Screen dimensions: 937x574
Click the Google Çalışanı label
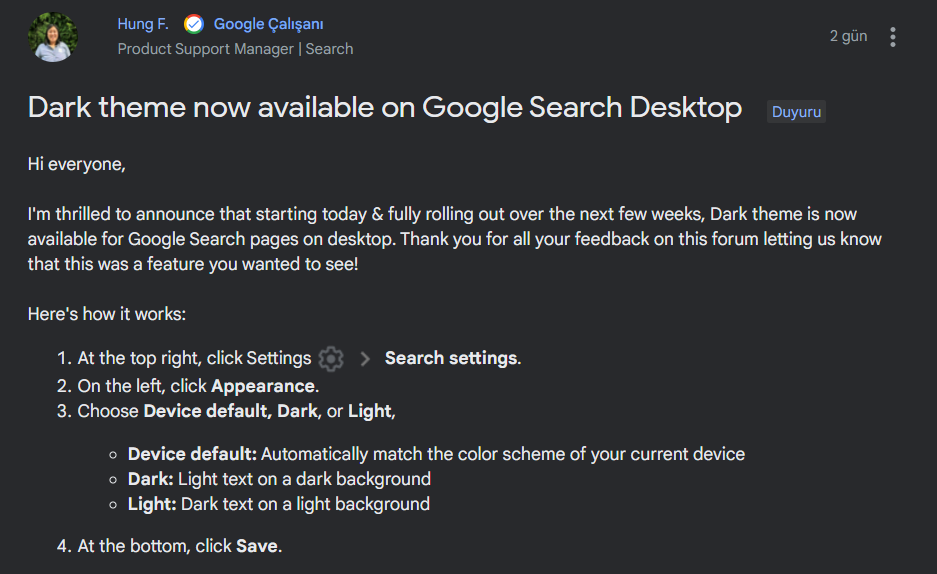268,24
